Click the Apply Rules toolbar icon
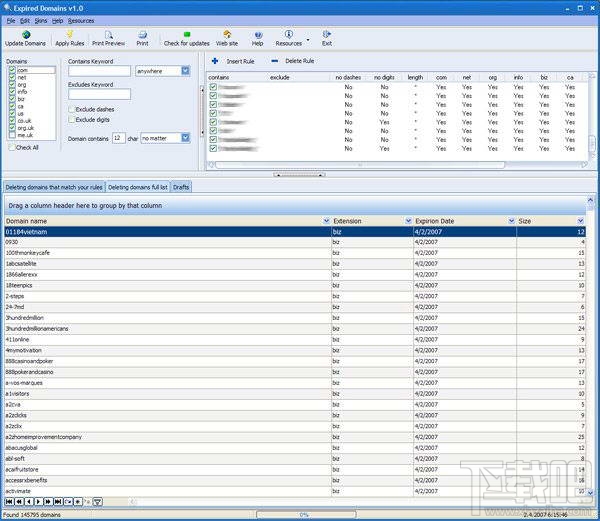Image resolution: width=600 pixels, height=521 pixels. coord(69,37)
